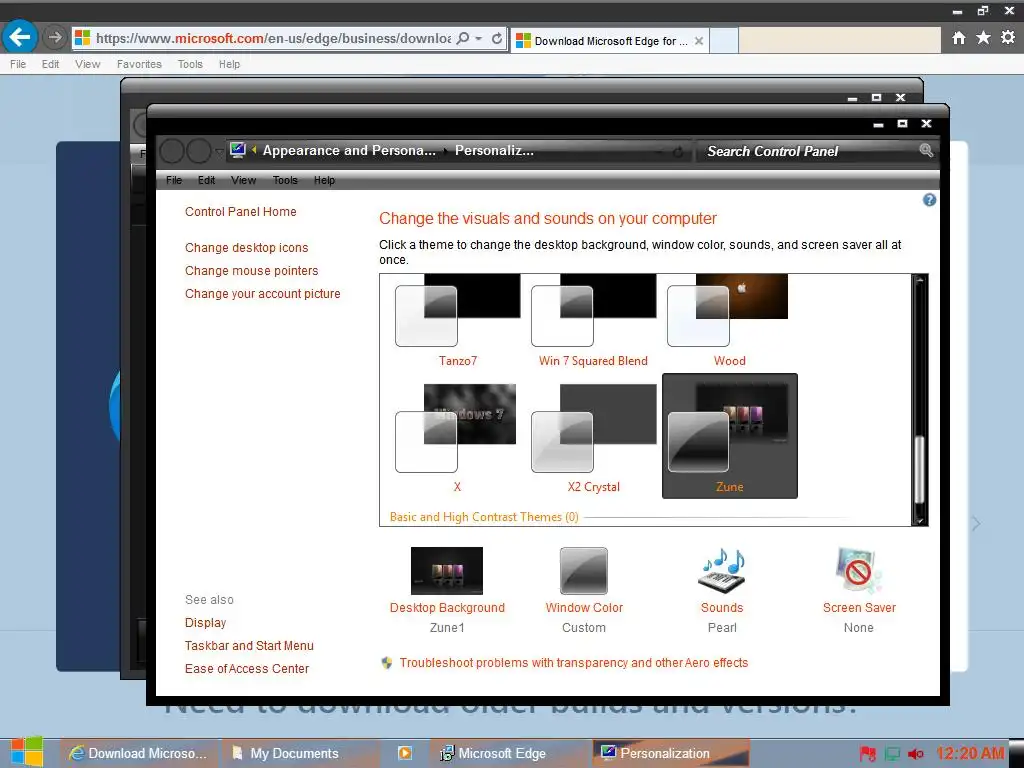Open Personalization window File menu
The image size is (1024, 768).
174,180
